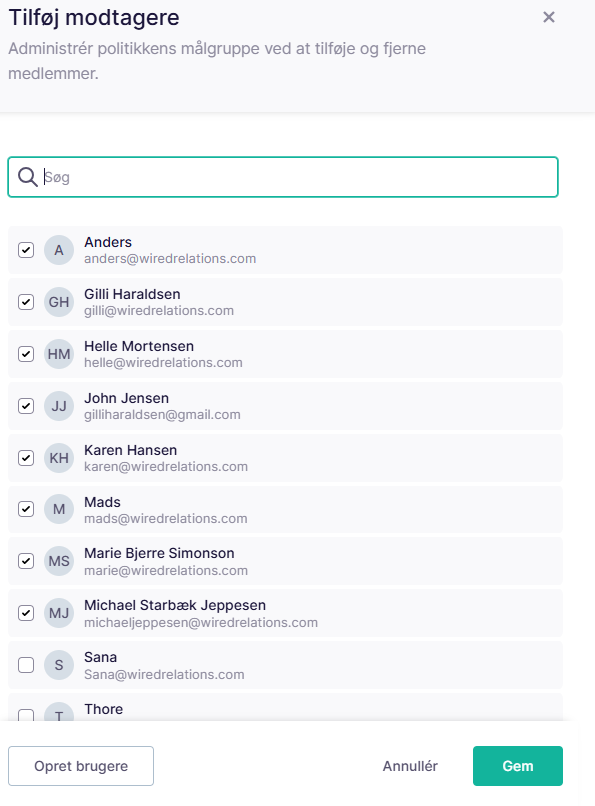Click the Anders avatar icon

coord(59,250)
